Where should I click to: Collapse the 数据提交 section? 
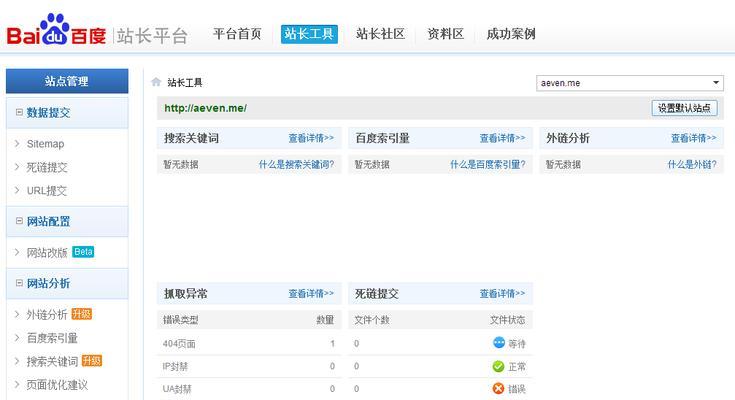19,112
